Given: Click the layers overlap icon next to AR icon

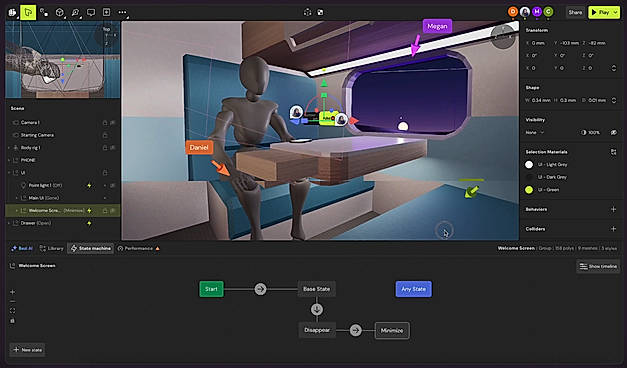Looking at the screenshot, I should click(x=320, y=12).
